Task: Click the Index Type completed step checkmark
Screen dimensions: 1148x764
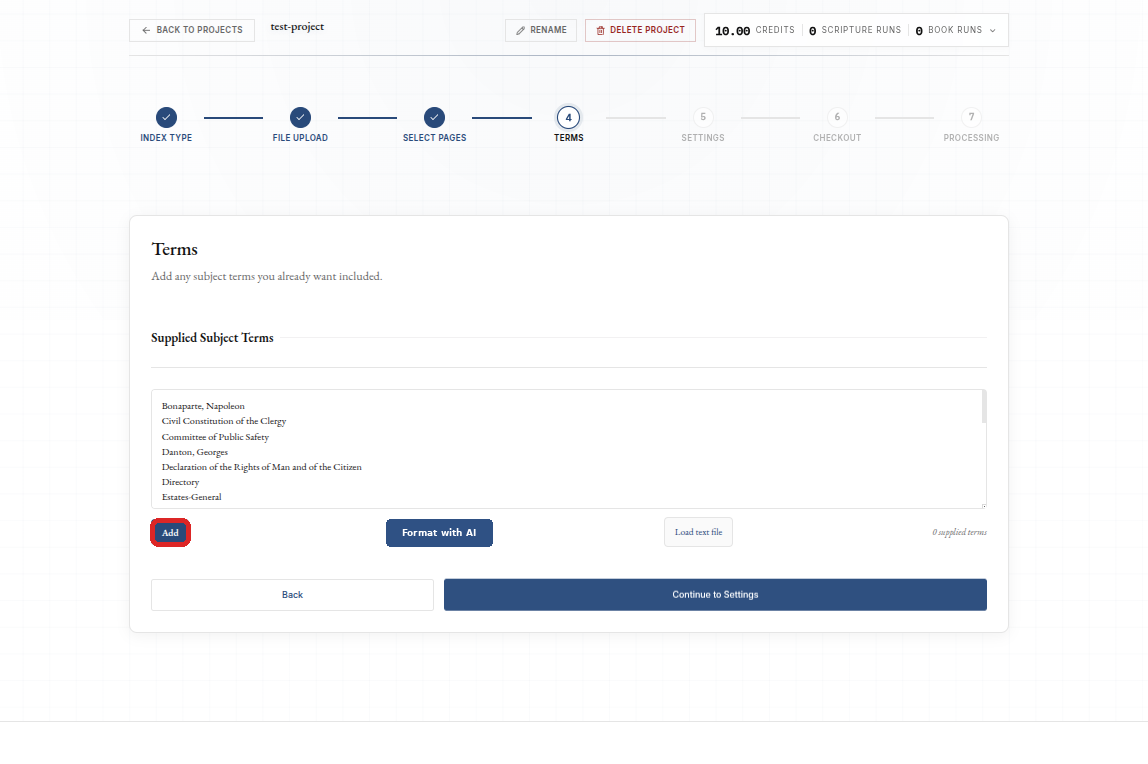Action: [x=166, y=117]
